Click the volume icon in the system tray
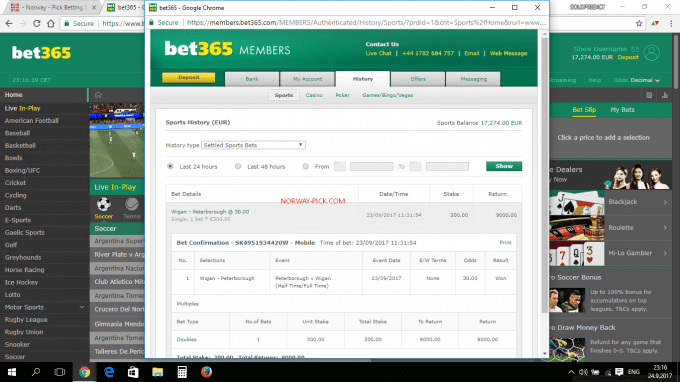The image size is (680, 382). click(583, 372)
